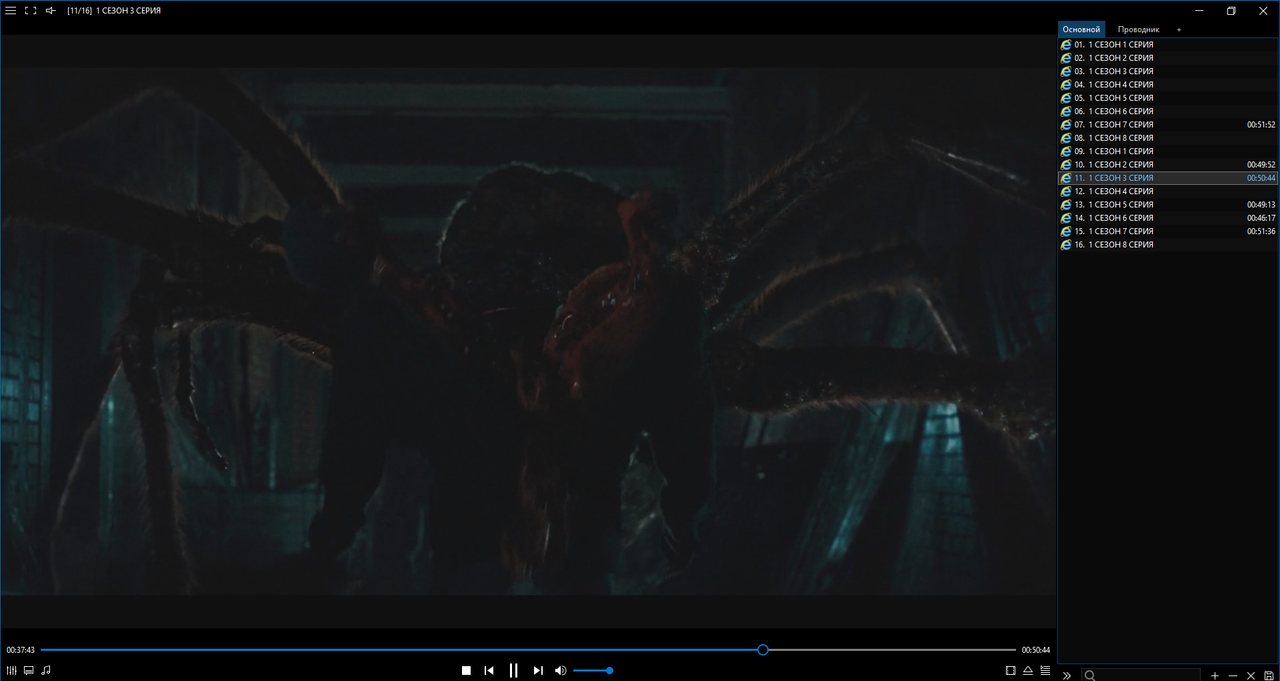Image resolution: width=1280 pixels, height=681 pixels.
Task: Select playlist item 10. 1 СЕЗОН 2 СЕРИЯ
Action: coord(1168,164)
